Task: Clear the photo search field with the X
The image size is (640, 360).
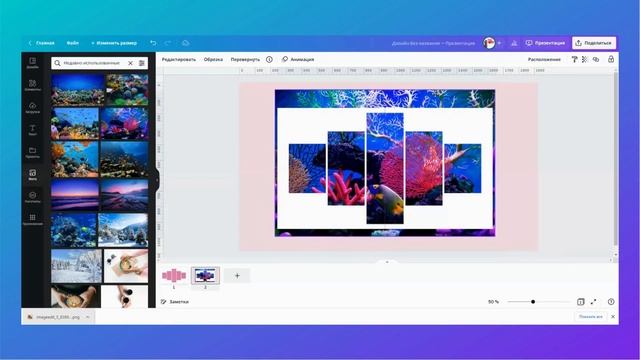Action: pyautogui.click(x=130, y=63)
